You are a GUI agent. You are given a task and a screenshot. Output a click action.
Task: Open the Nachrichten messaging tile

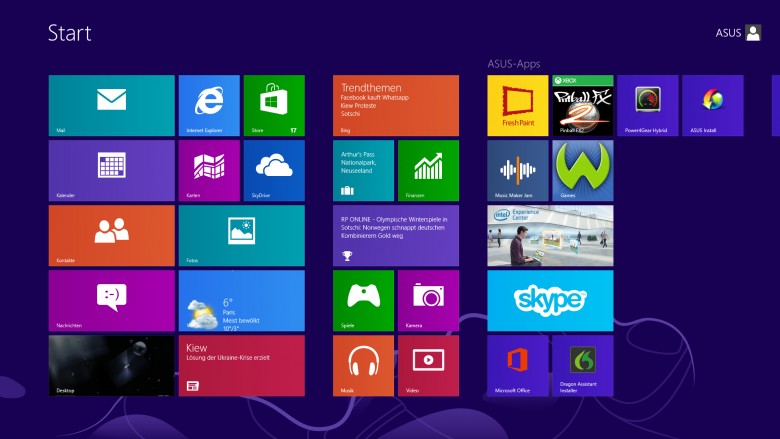pos(111,301)
